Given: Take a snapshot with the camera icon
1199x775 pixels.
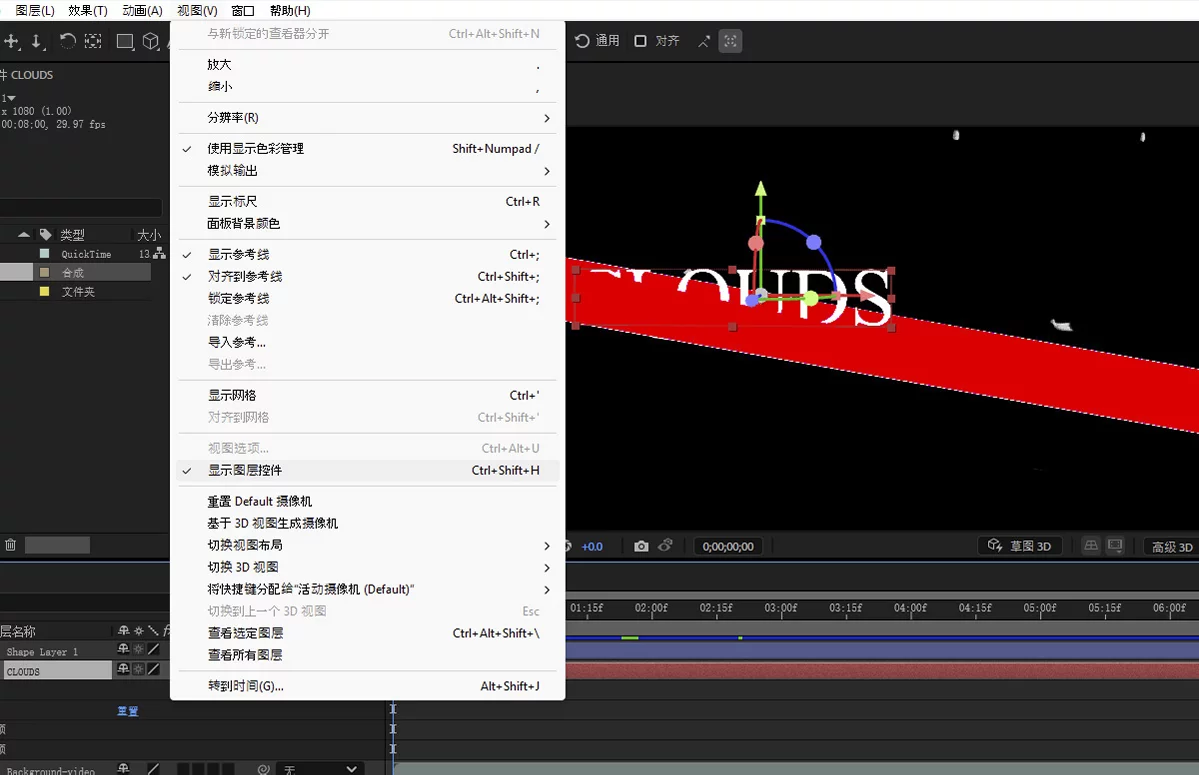Looking at the screenshot, I should coord(641,546).
